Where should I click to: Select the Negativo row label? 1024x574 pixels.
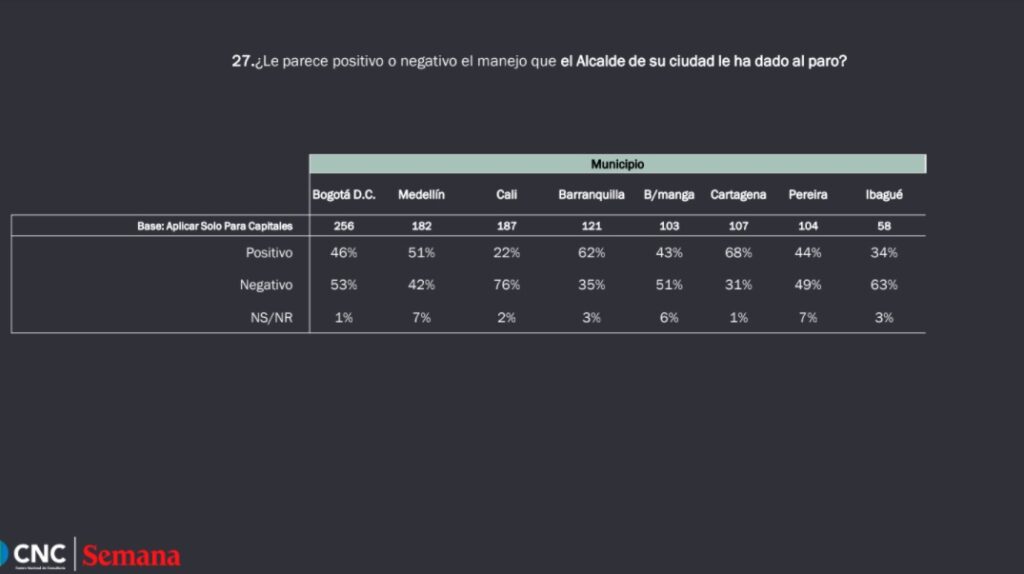coord(266,285)
